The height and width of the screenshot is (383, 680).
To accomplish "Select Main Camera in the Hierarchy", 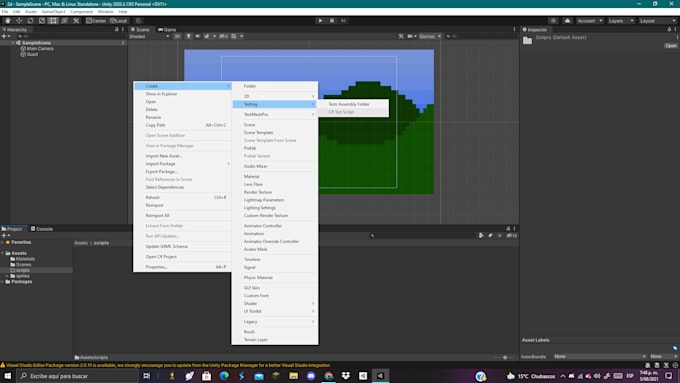I will pos(40,49).
